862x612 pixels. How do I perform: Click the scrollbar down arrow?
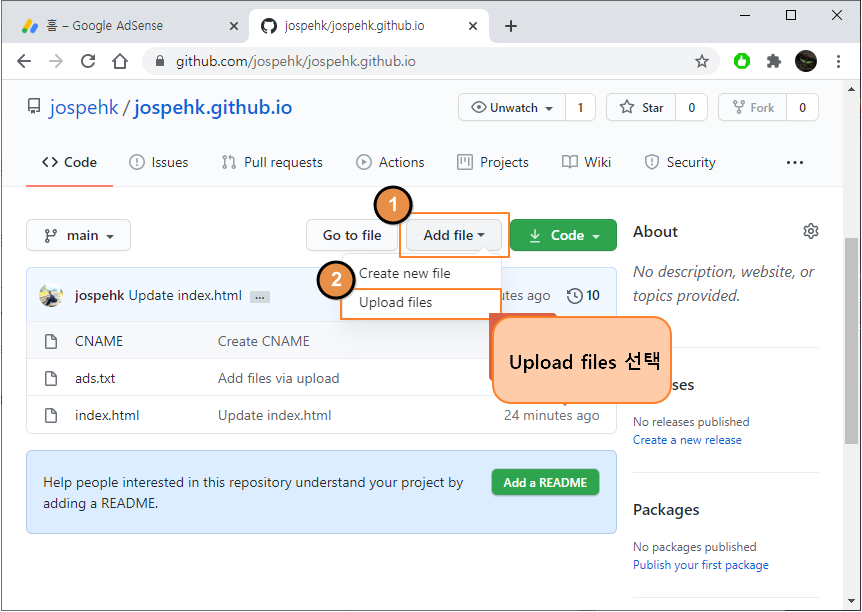point(851,602)
